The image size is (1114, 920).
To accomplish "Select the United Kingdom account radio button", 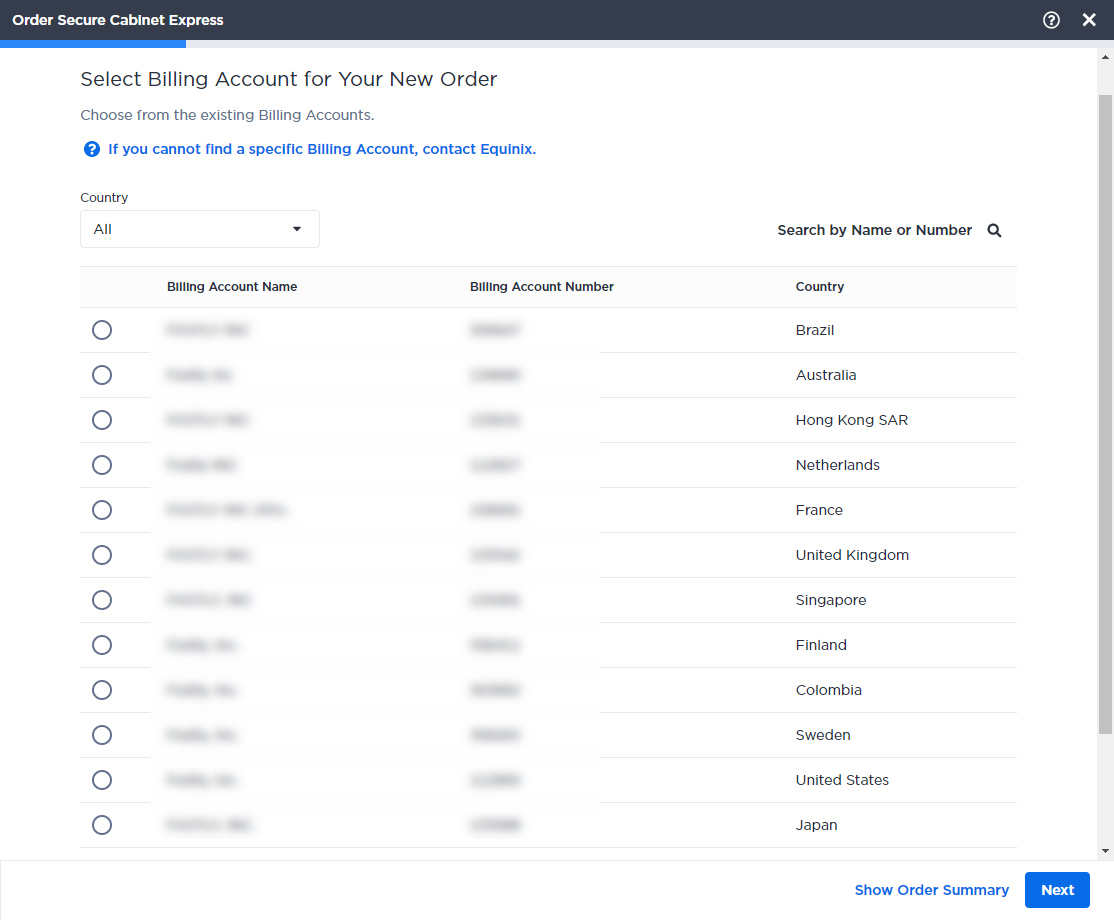I will coord(102,555).
